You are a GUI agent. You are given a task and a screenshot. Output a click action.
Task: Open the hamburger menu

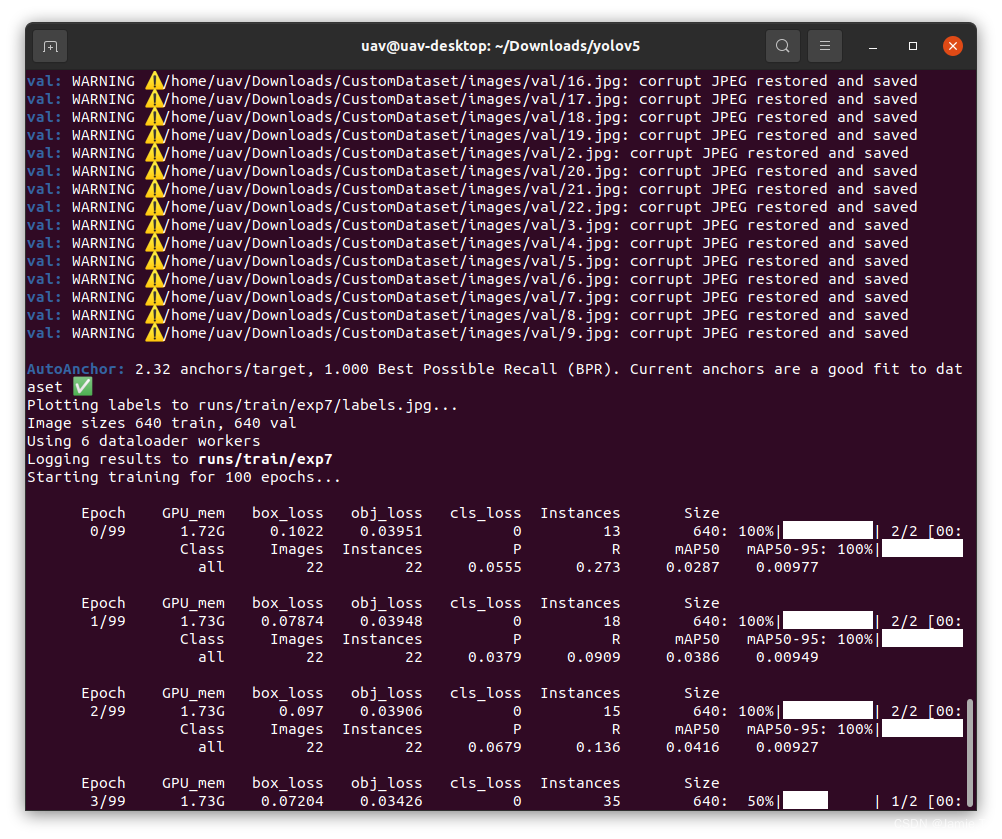[824, 46]
